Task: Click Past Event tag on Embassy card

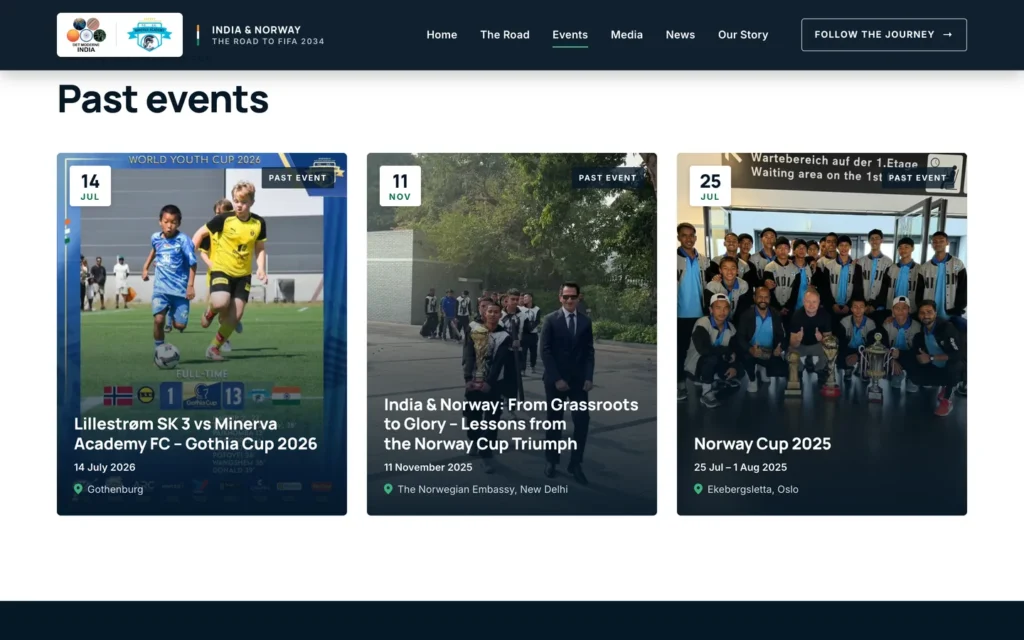Action: 607,178
